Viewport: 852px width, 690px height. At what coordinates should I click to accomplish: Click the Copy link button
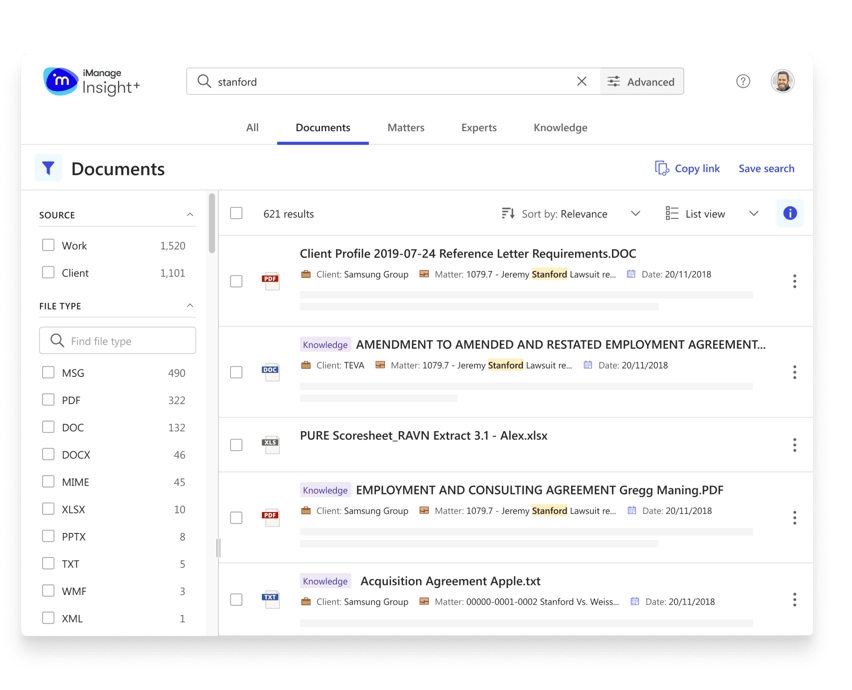point(687,168)
